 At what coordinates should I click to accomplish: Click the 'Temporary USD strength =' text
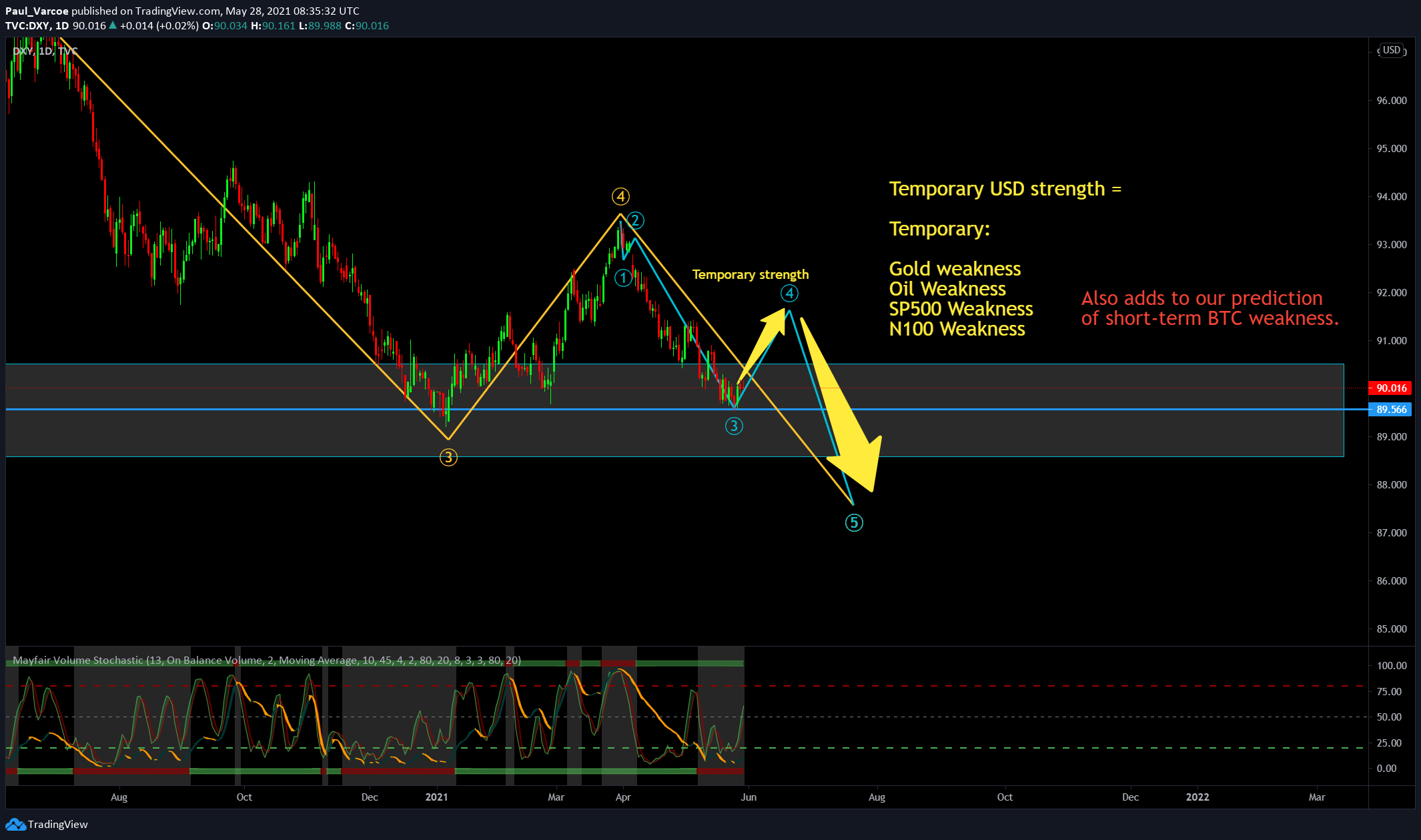(1005, 189)
